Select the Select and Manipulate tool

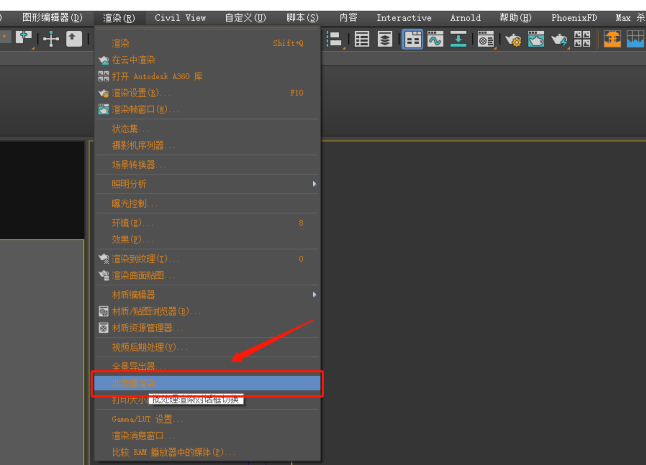tap(51, 39)
